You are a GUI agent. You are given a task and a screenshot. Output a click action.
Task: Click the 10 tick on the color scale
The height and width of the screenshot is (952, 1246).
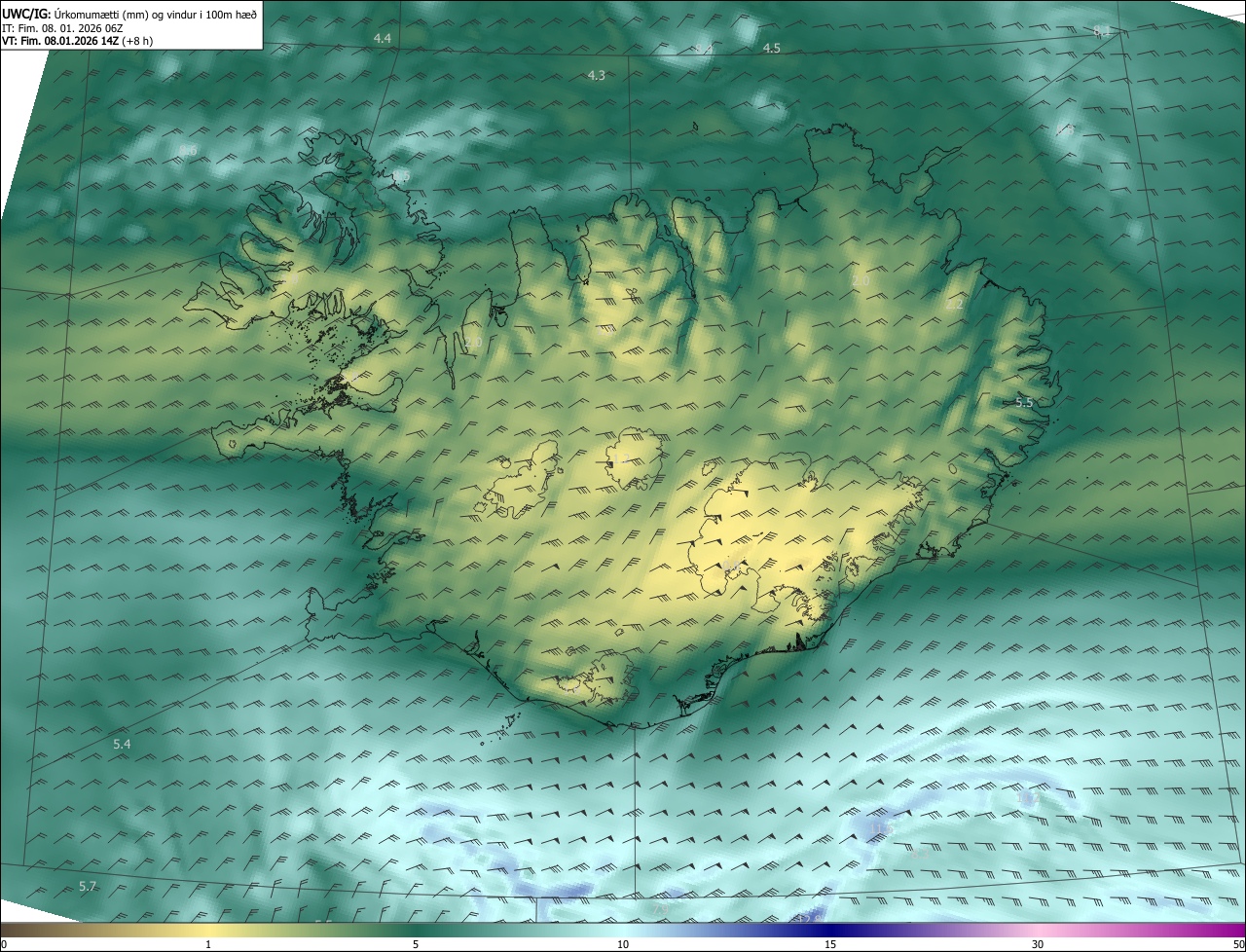coord(623,944)
